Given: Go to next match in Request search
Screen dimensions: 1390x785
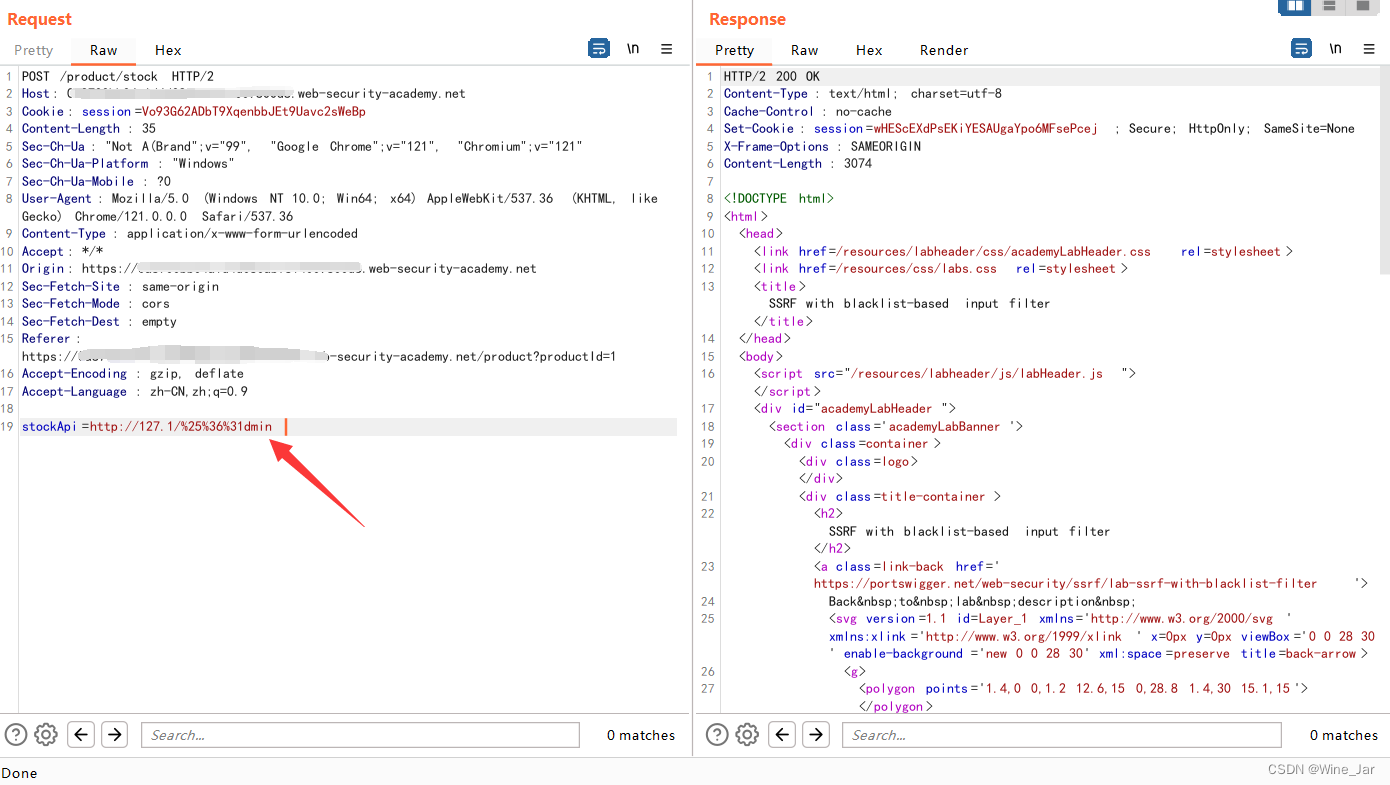Looking at the screenshot, I should [115, 735].
